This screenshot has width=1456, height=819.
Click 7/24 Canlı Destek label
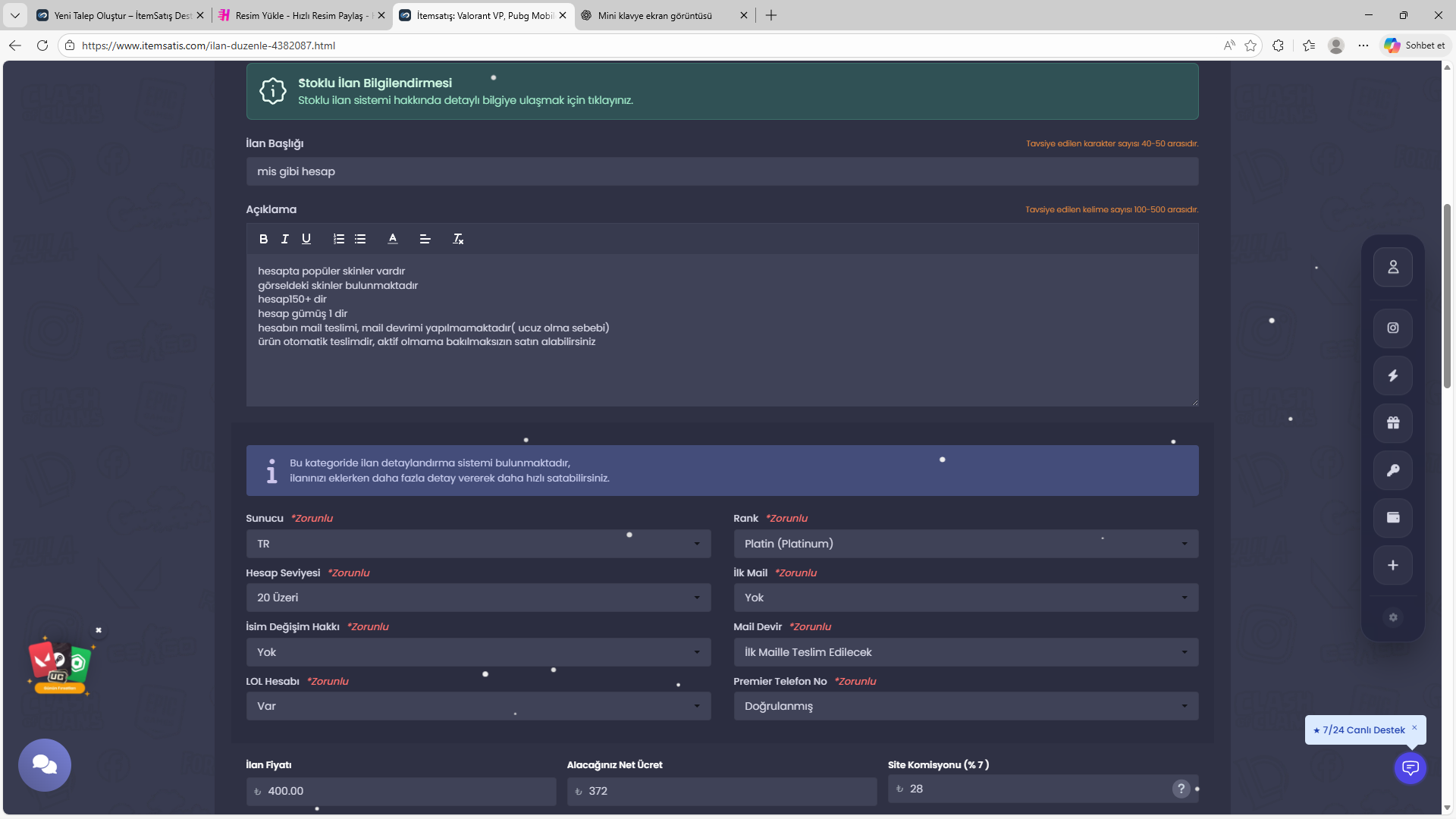coord(1363,730)
